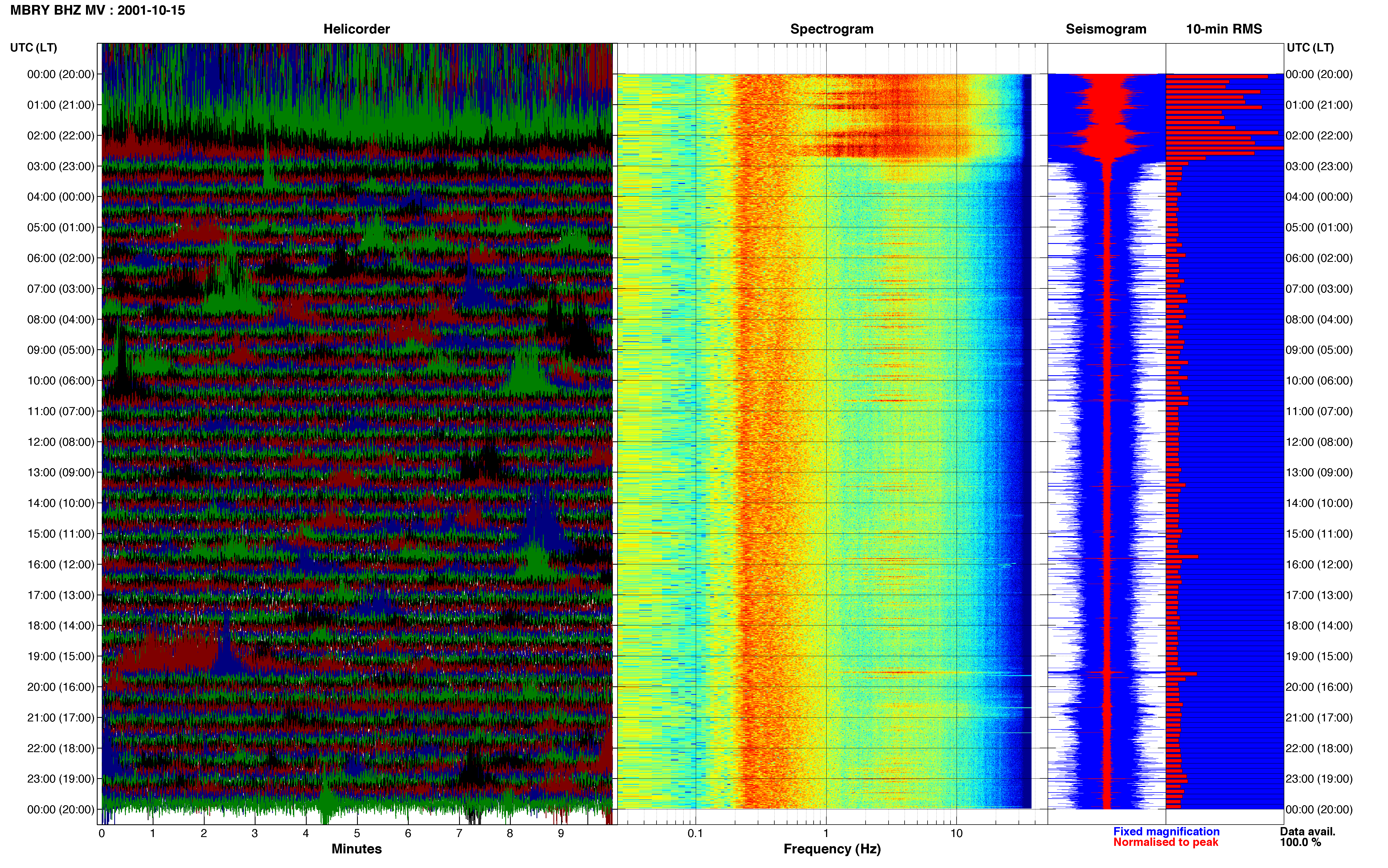Click 03:00 (23:00) on the Helicorder time axis
This screenshot has height=868, width=1388.
point(61,166)
